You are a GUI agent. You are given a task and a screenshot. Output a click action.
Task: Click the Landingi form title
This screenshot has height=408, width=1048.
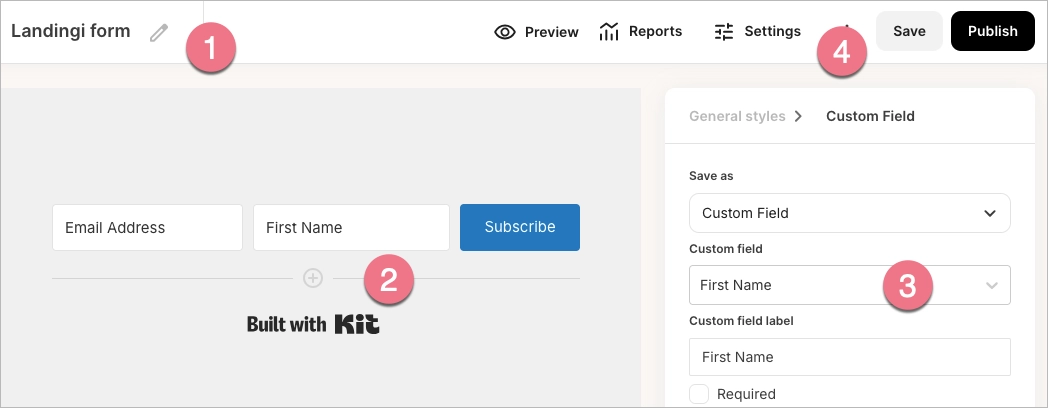71,31
